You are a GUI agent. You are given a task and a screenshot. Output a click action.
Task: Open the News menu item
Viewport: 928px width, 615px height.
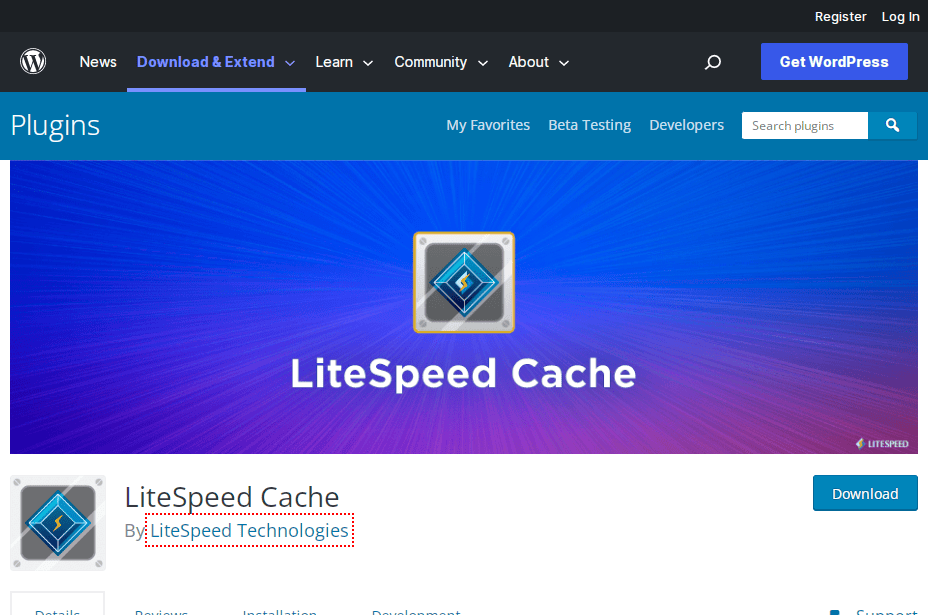pos(98,62)
